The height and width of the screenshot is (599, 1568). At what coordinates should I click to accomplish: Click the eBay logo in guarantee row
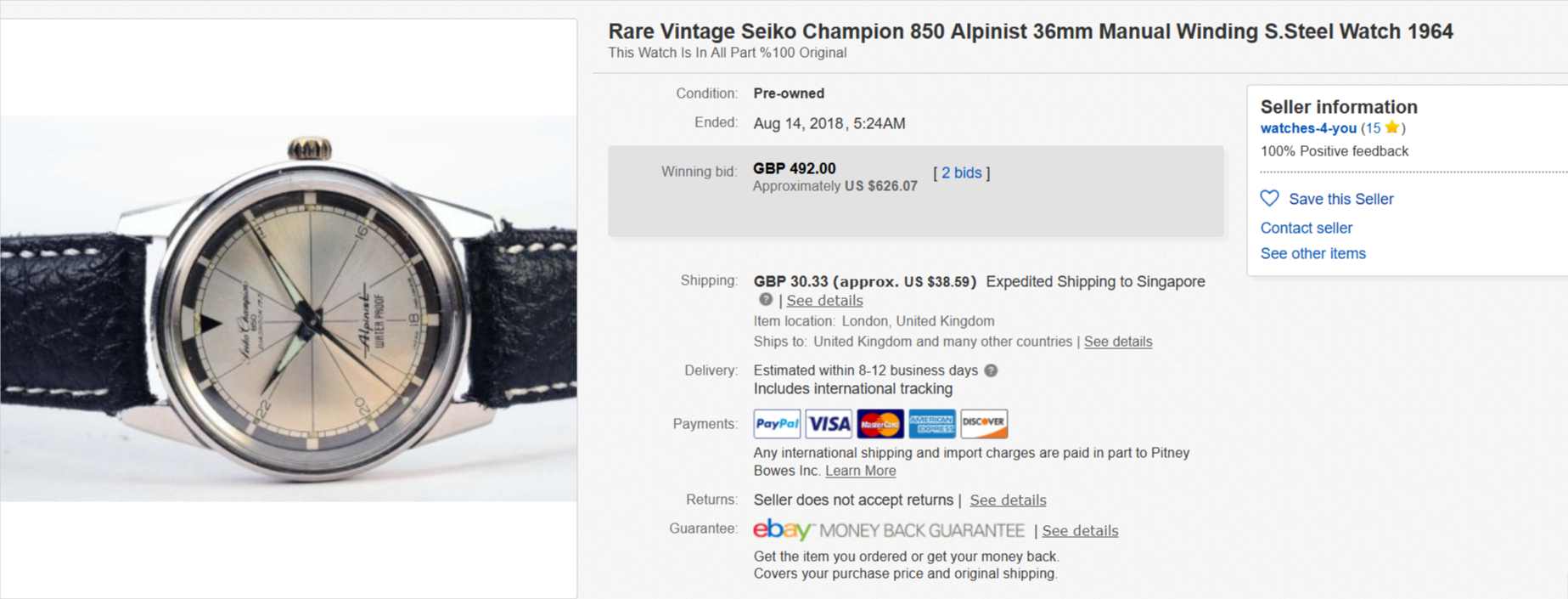783,530
